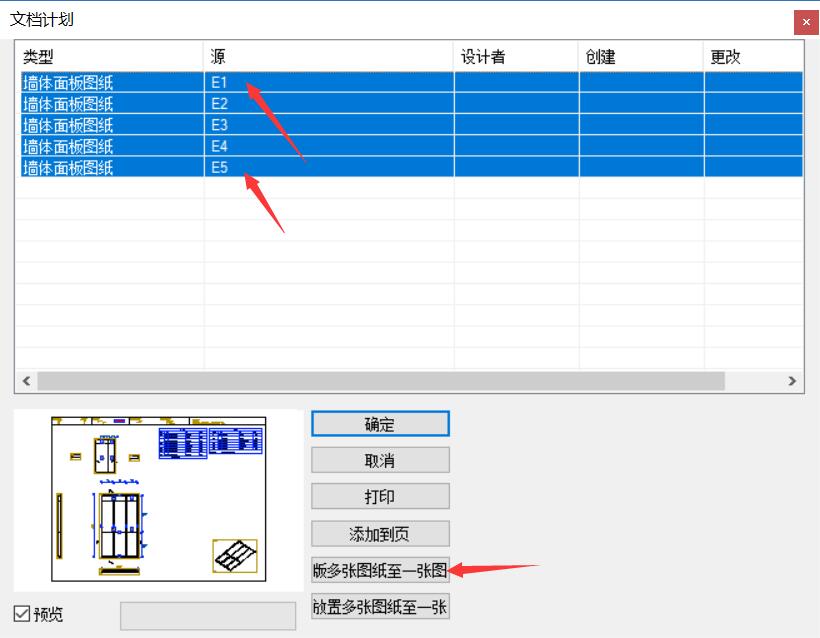820x638 pixels.
Task: Click the 打印 button
Action: tap(380, 496)
